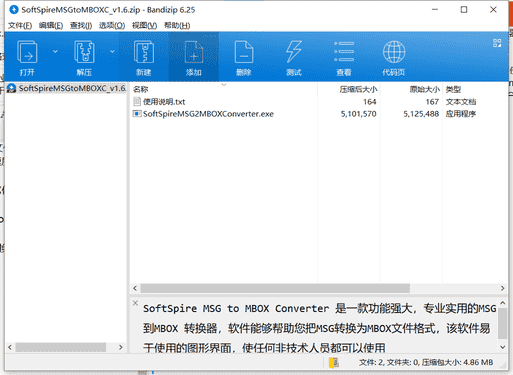
Task: Open the 帮助(H) menu
Action: [x=177, y=25]
